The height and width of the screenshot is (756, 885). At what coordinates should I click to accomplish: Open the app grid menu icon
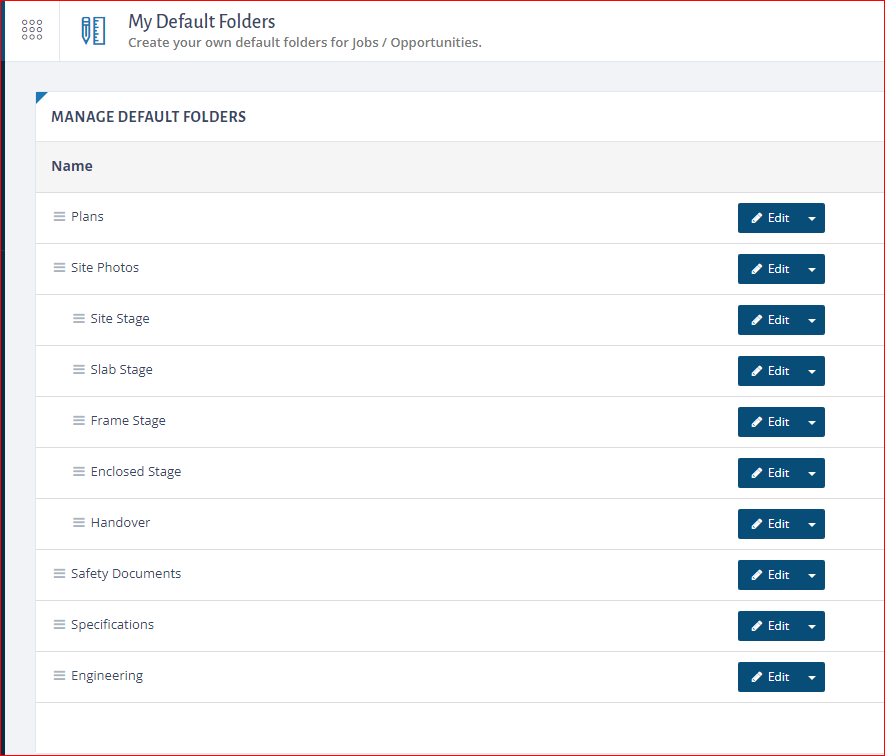(32, 30)
